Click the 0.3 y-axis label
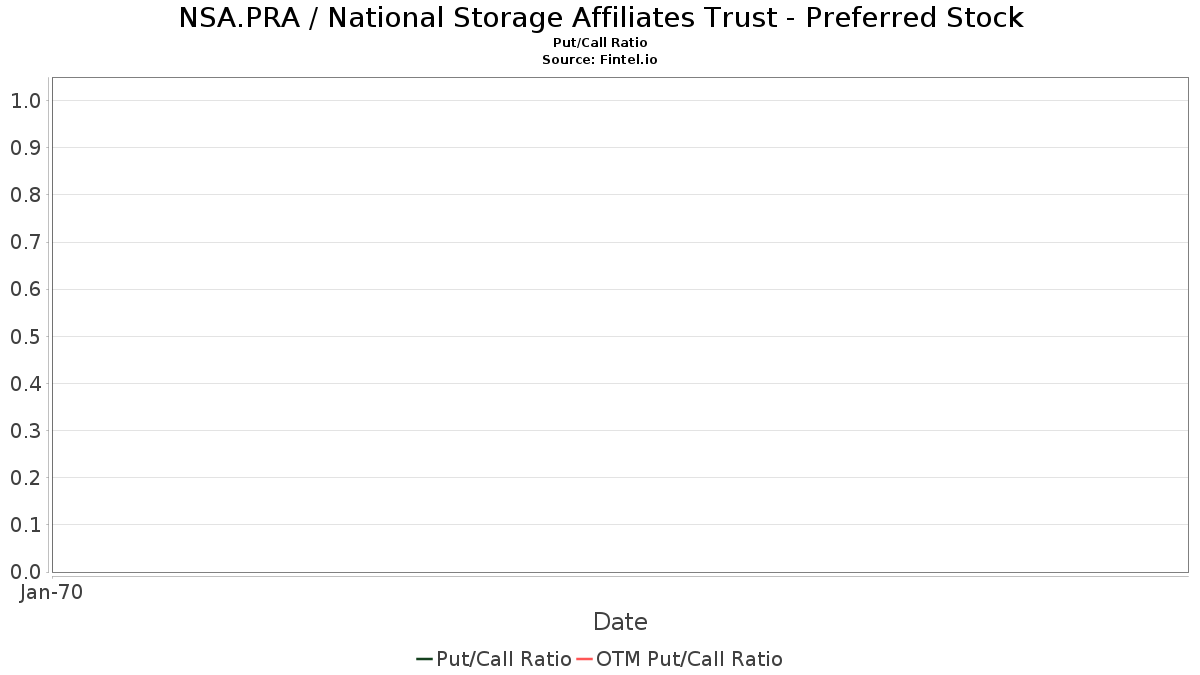The image size is (1200, 675). coord(26,430)
